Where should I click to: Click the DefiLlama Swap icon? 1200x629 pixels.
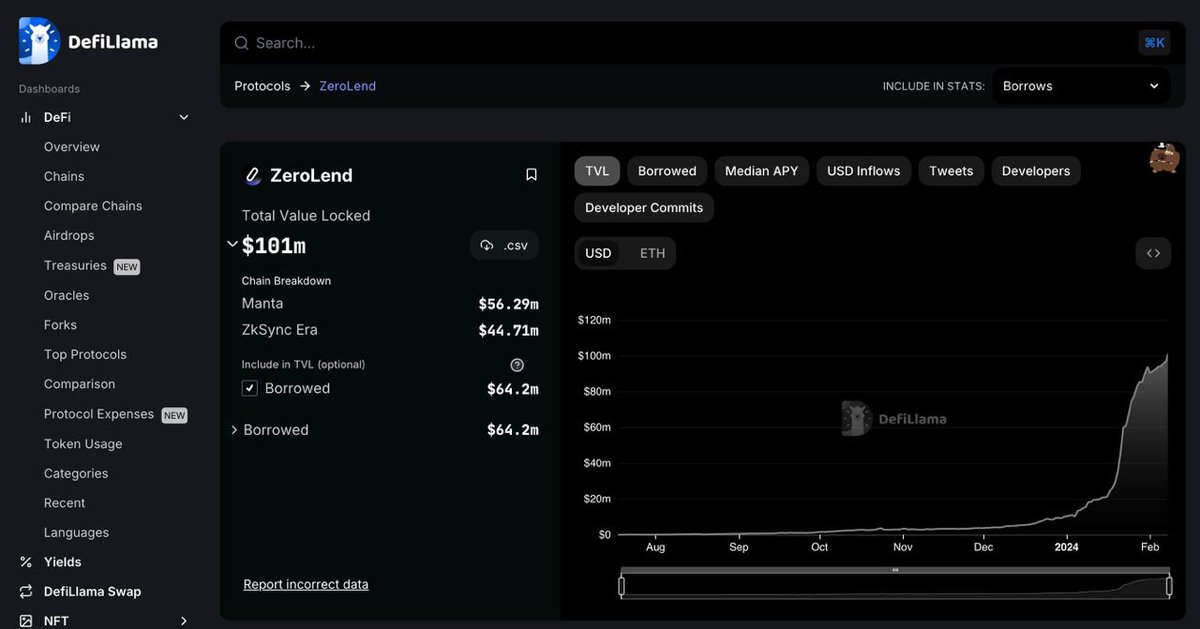coord(24,591)
